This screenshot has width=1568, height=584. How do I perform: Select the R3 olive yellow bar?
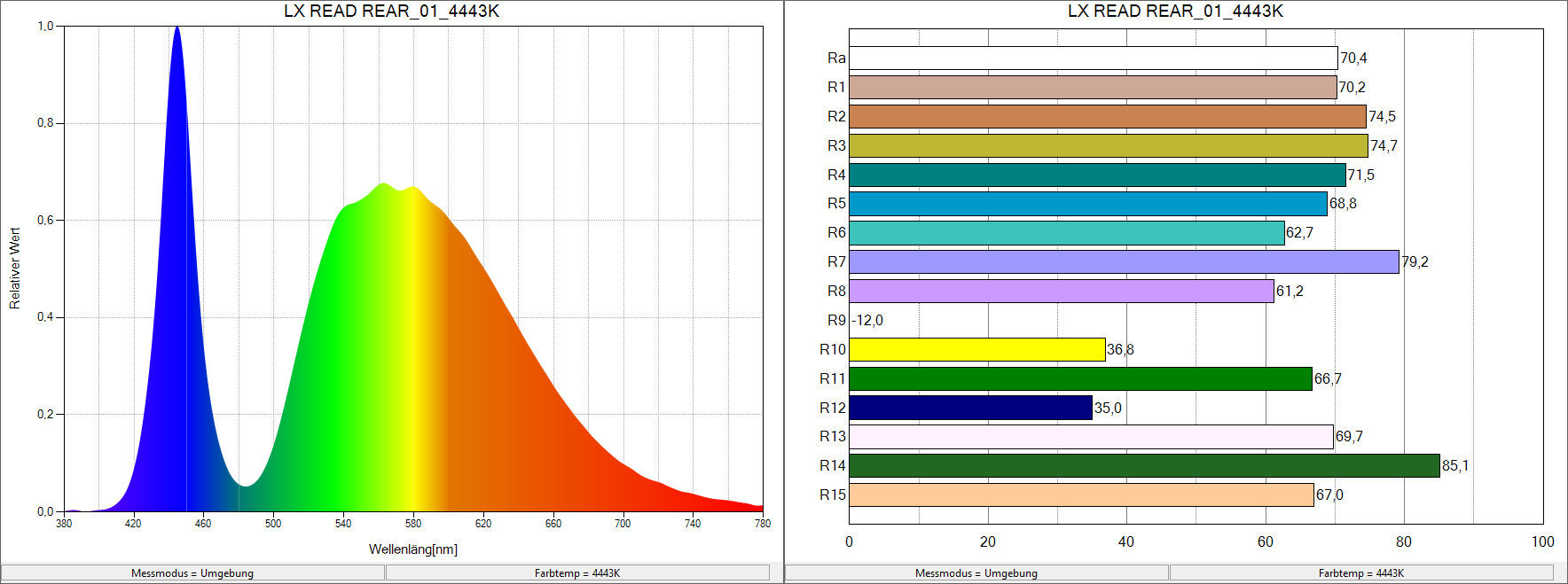pyautogui.click(x=1109, y=145)
